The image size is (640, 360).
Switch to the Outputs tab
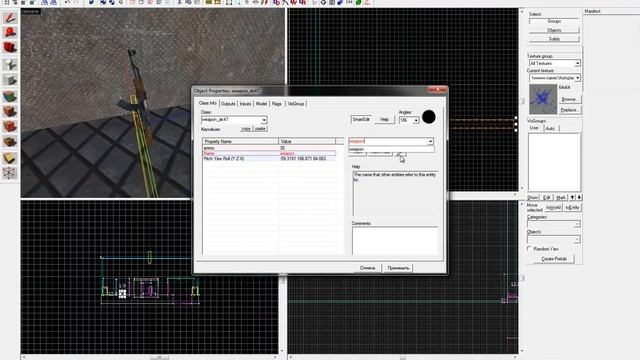point(228,104)
